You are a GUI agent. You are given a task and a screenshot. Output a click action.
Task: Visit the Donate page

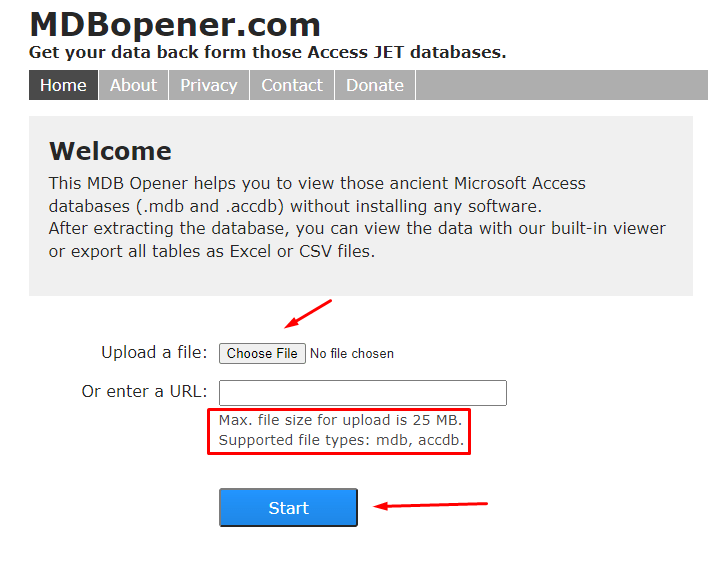[x=375, y=85]
